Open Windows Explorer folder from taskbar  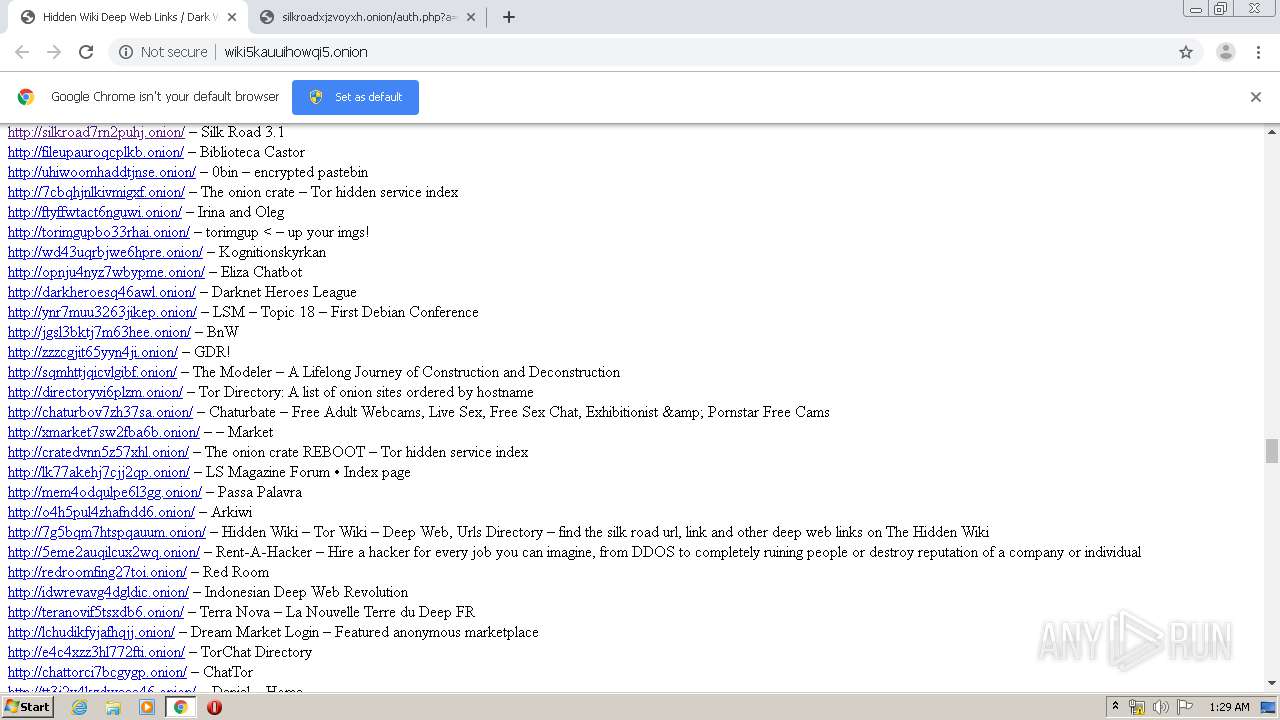pos(113,707)
